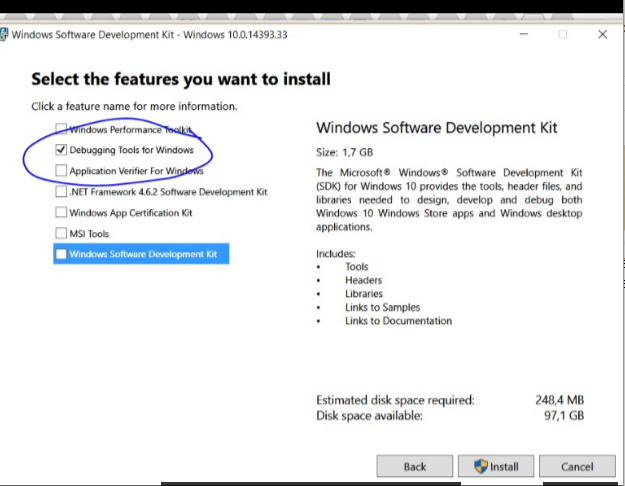The width and height of the screenshot is (625, 486).
Task: Select the Windows Performance Toolkit feature name
Action: click(x=129, y=130)
